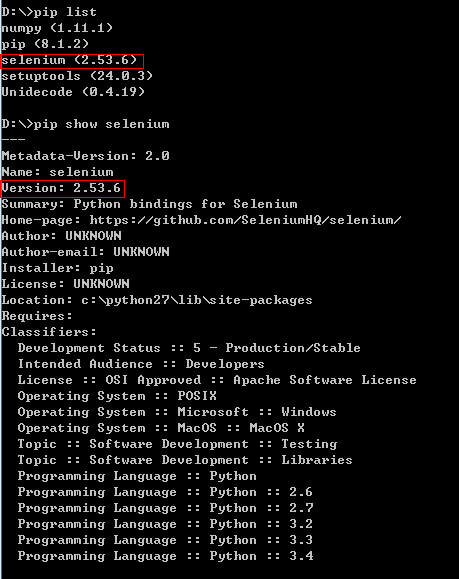This screenshot has width=459, height=579.
Task: Select the red-boxed selenium (2.53.6) line
Action: (x=72, y=61)
